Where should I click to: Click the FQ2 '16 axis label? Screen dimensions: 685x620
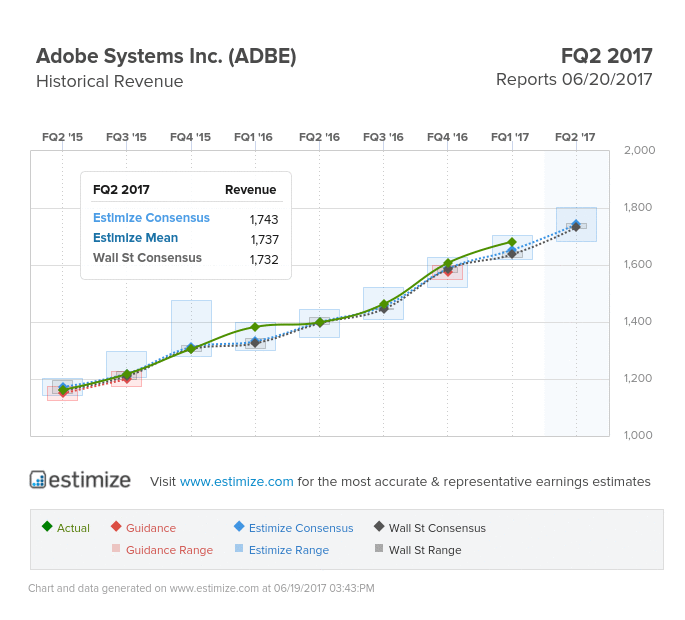(319, 137)
